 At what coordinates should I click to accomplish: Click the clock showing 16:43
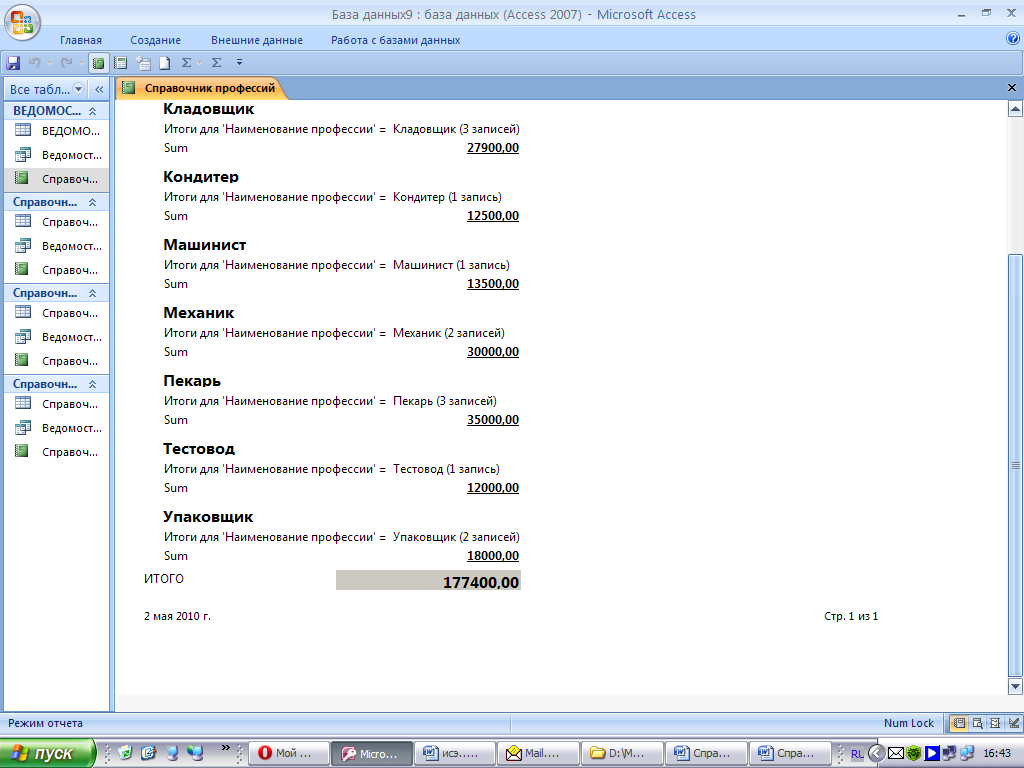point(997,754)
